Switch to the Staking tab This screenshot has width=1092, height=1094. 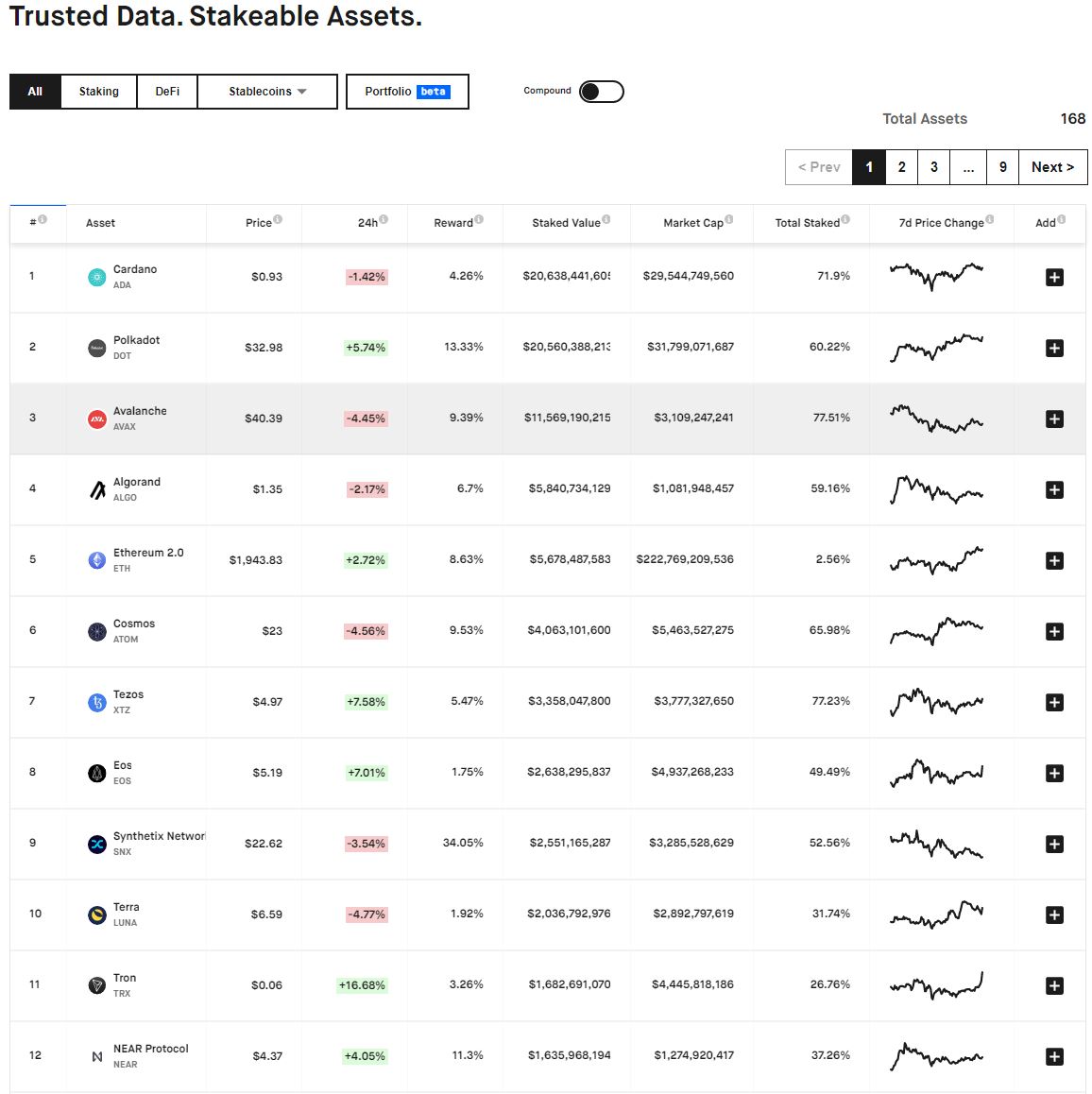(98, 92)
